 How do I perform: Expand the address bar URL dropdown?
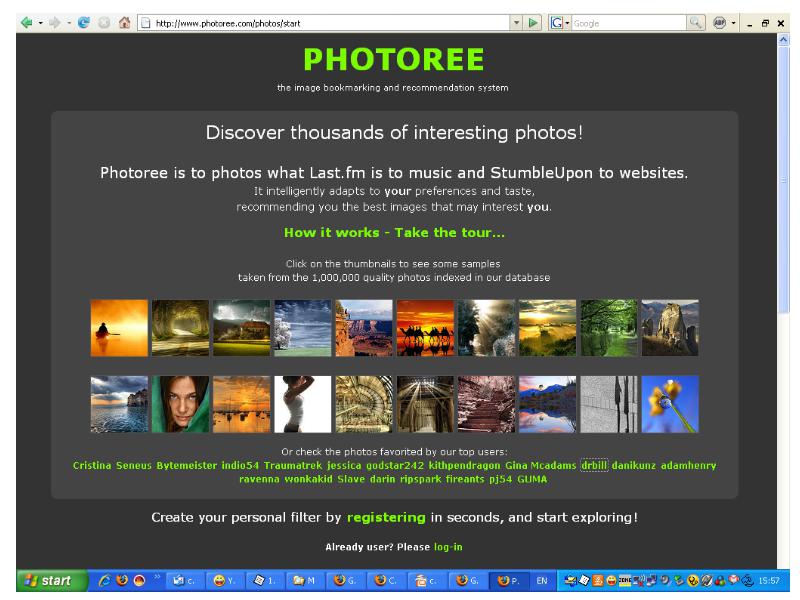[x=516, y=23]
